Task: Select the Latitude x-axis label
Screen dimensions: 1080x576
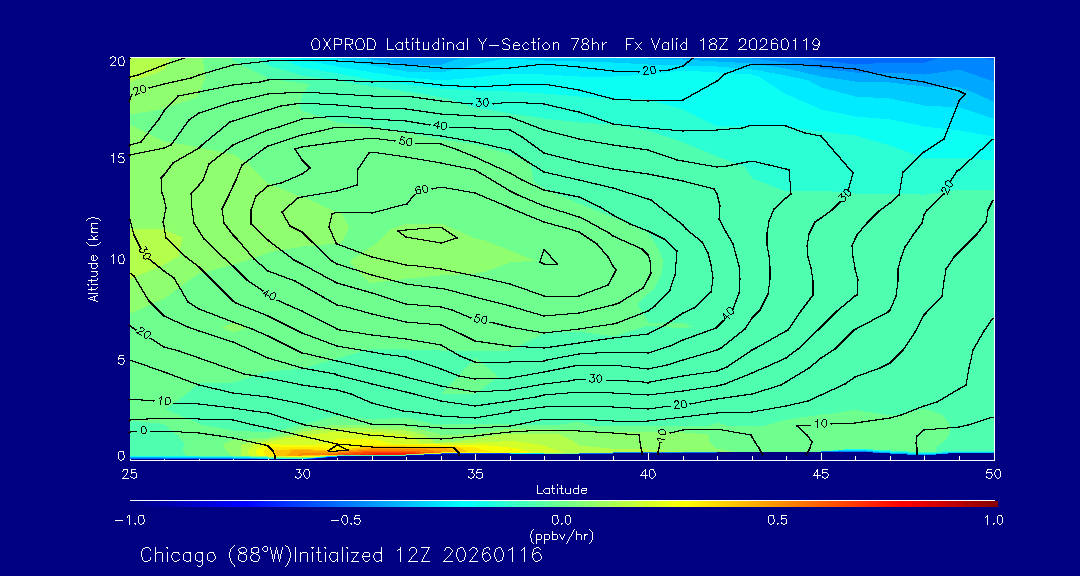Action: [562, 490]
